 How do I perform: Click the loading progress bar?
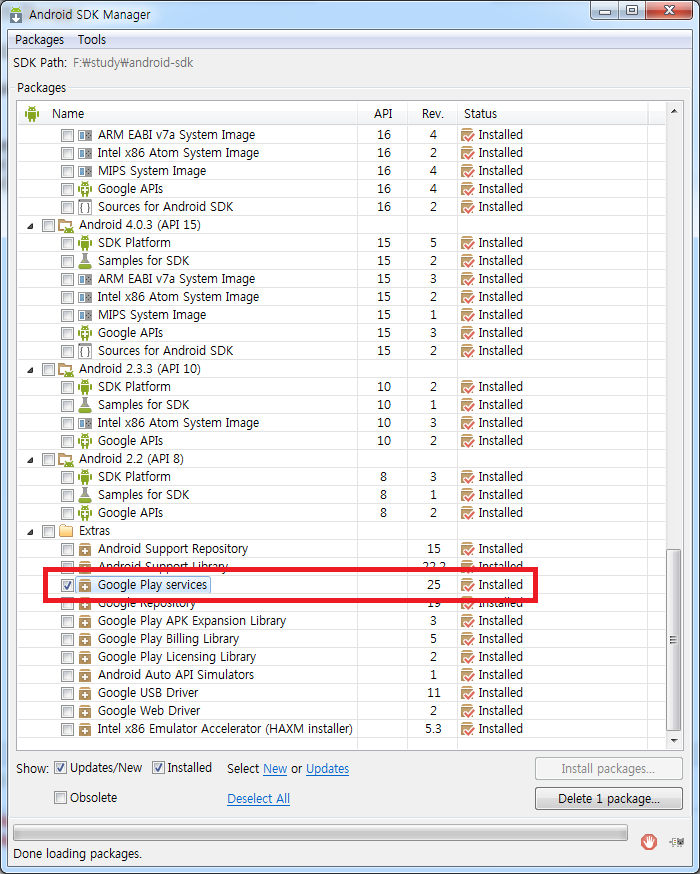[x=320, y=833]
